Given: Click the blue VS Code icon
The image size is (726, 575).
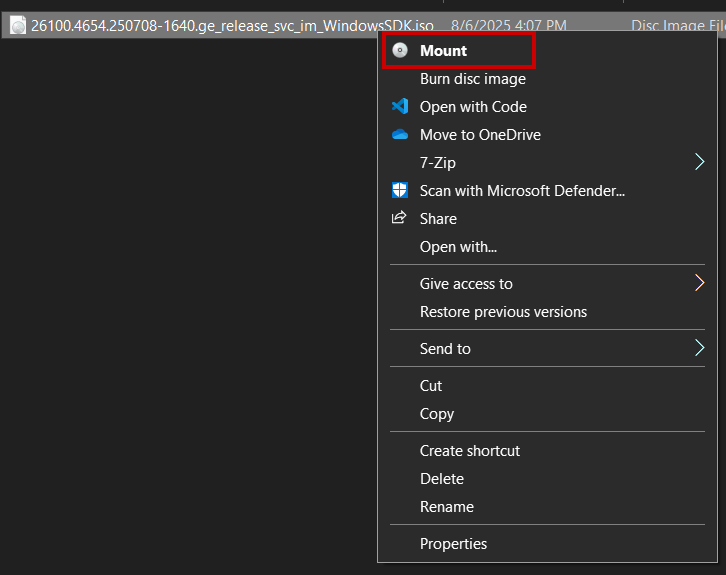Looking at the screenshot, I should coord(400,107).
